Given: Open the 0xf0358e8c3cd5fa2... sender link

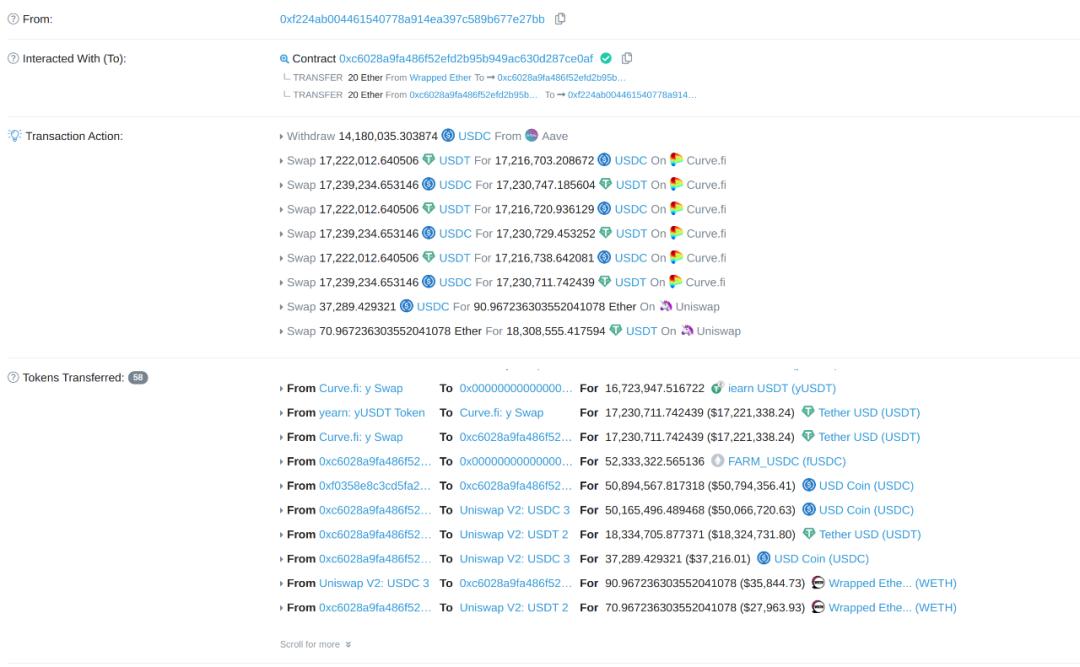Looking at the screenshot, I should 375,485.
